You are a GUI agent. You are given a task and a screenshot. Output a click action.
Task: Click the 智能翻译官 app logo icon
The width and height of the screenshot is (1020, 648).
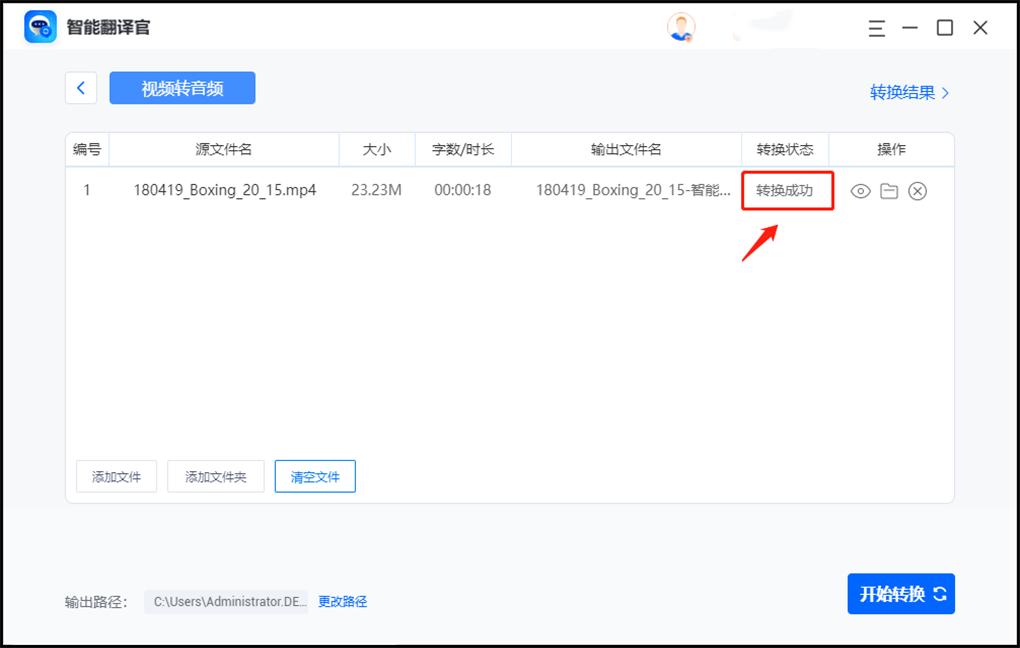click(x=39, y=26)
